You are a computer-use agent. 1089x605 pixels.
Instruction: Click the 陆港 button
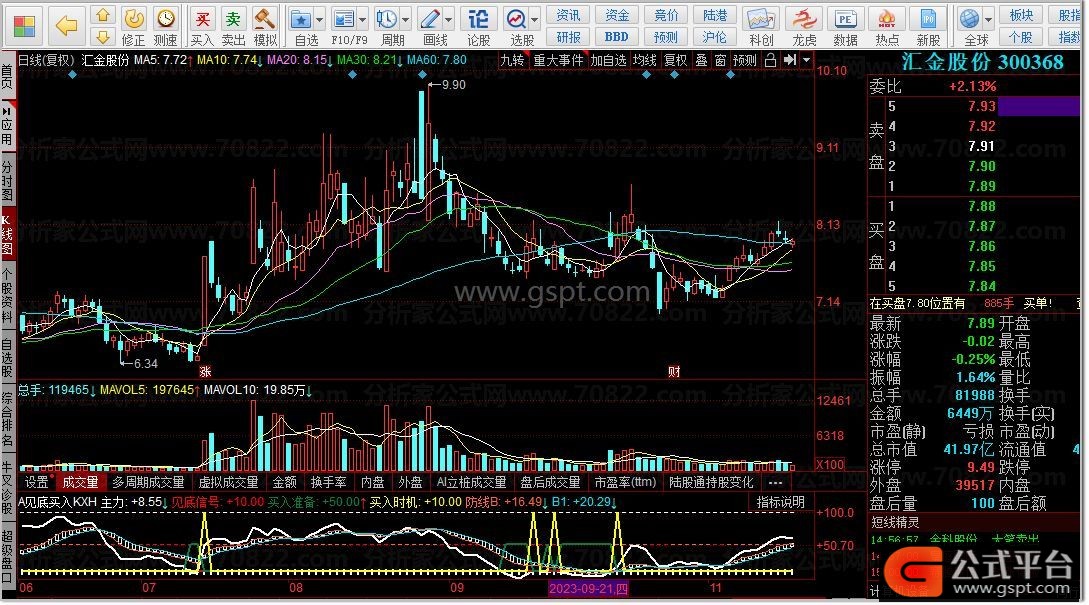click(x=715, y=15)
